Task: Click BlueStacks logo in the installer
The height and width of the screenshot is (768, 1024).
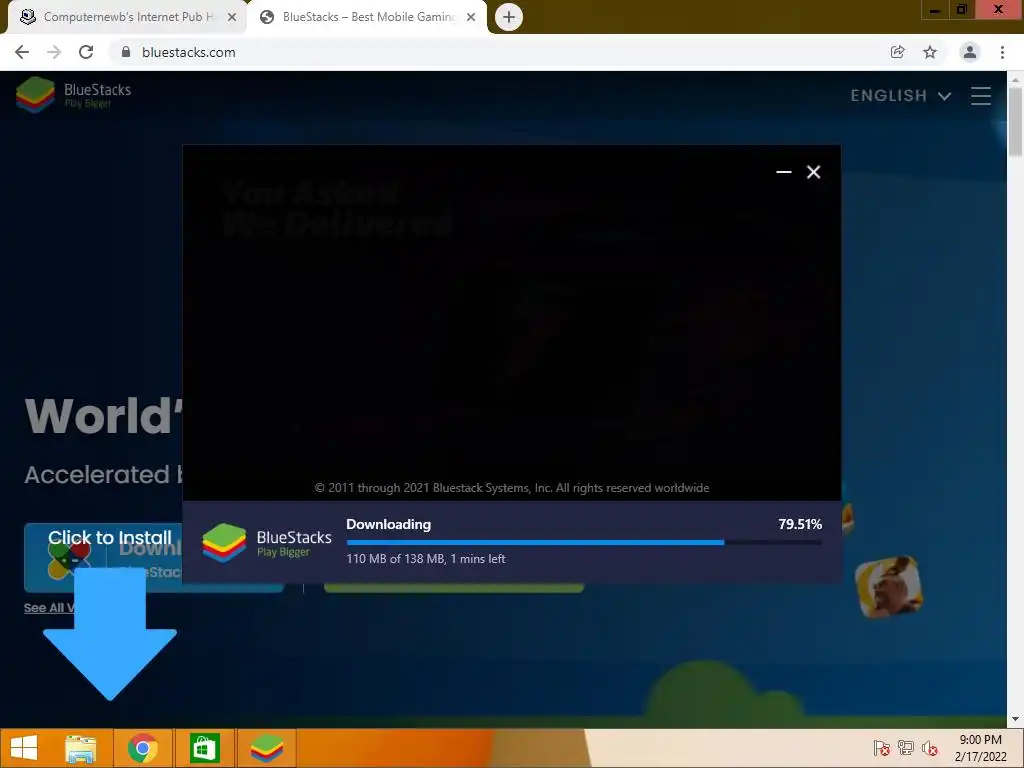Action: (x=266, y=543)
